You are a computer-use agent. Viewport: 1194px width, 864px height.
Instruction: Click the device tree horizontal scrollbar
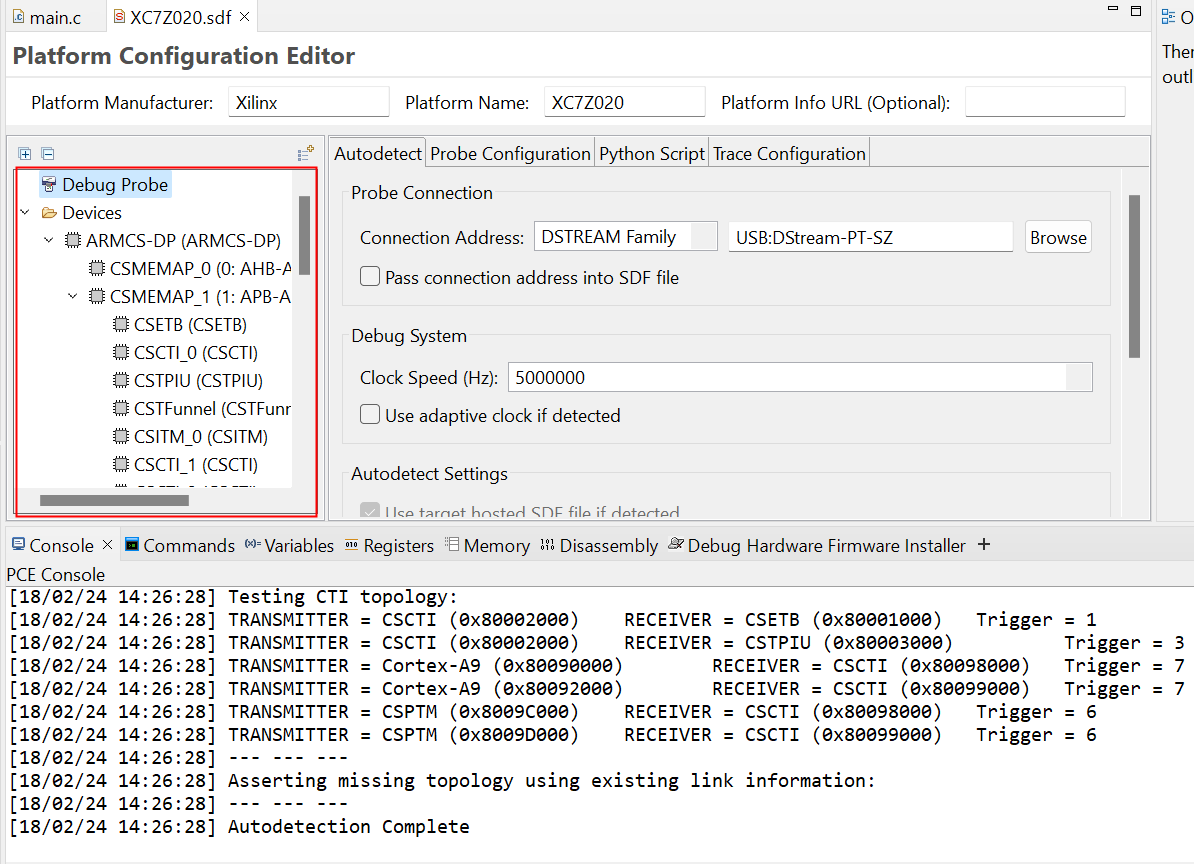click(x=114, y=500)
